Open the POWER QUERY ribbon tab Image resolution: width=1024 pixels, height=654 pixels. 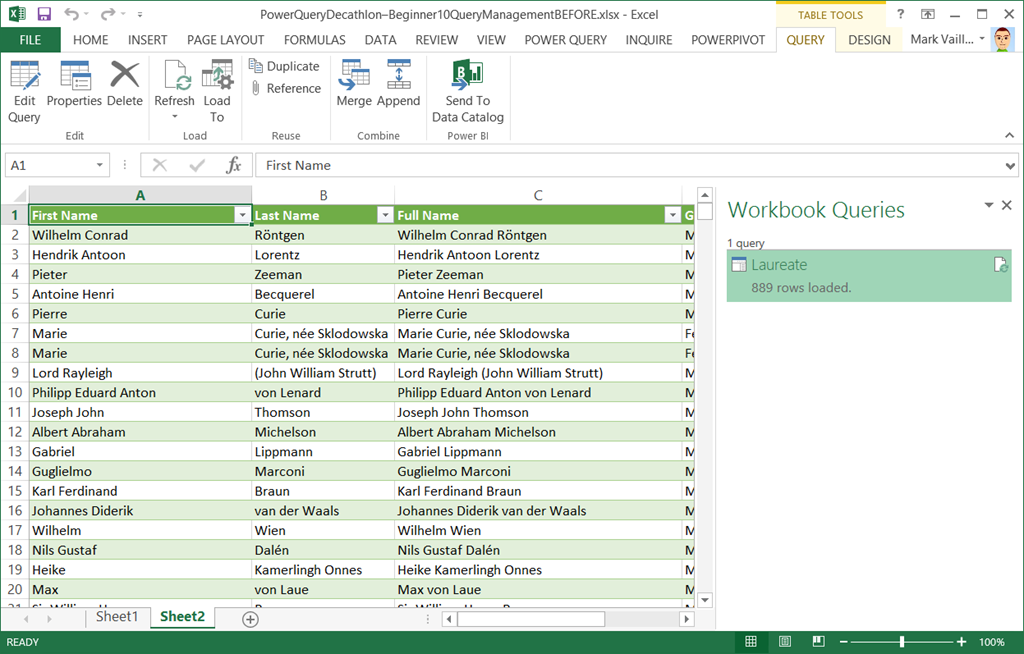(565, 40)
